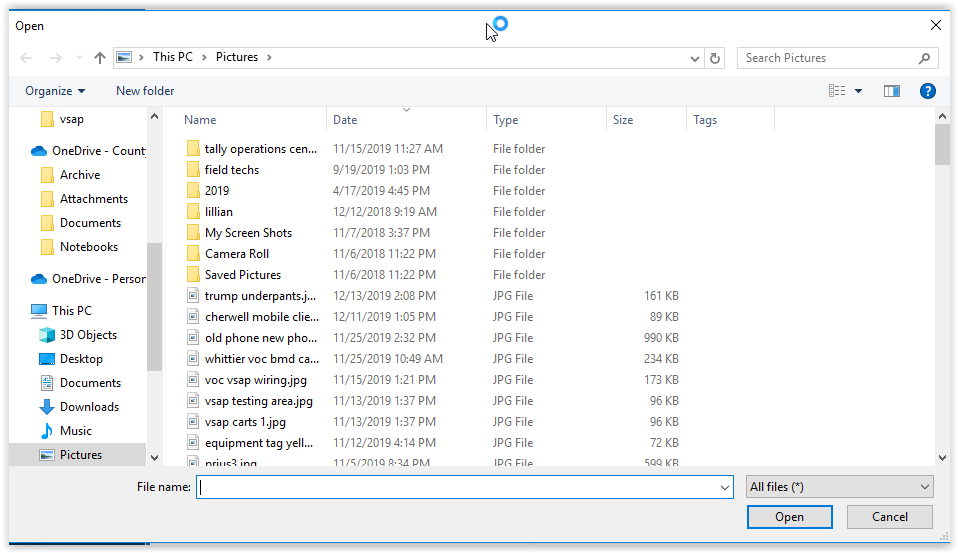The width and height of the screenshot is (958, 553).
Task: Click the Downloads arrow icon
Action: tap(47, 407)
